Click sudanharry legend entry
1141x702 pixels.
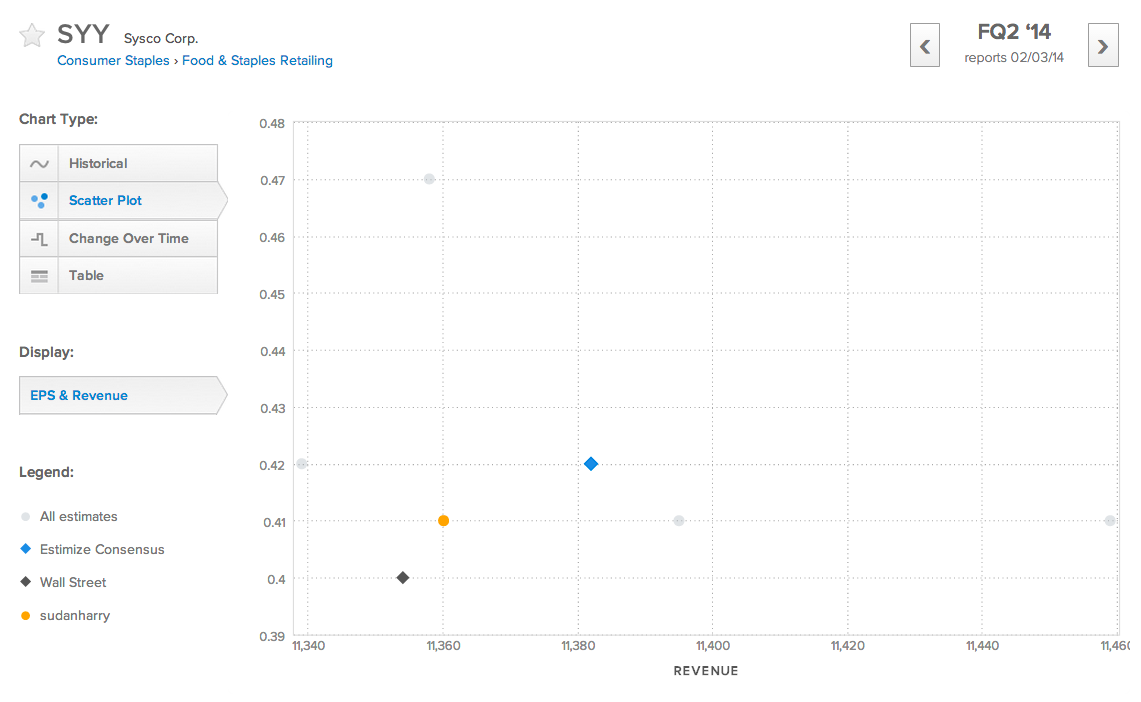65,615
